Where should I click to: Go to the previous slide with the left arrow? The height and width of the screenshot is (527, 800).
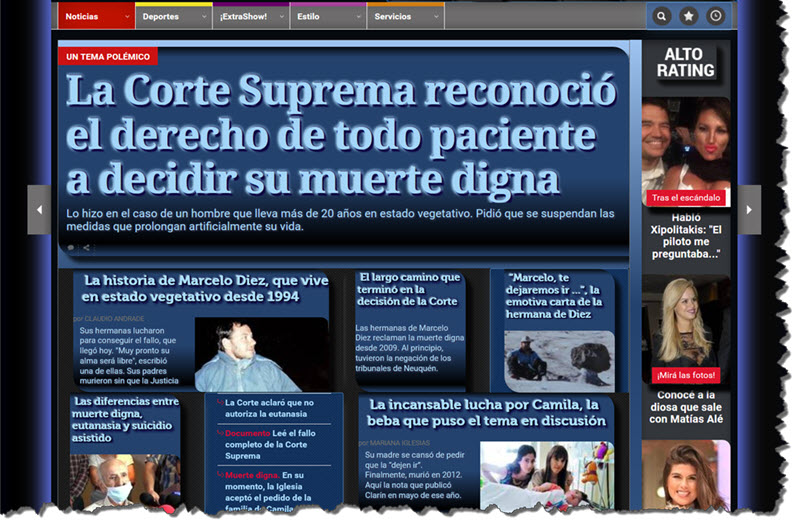click(39, 210)
